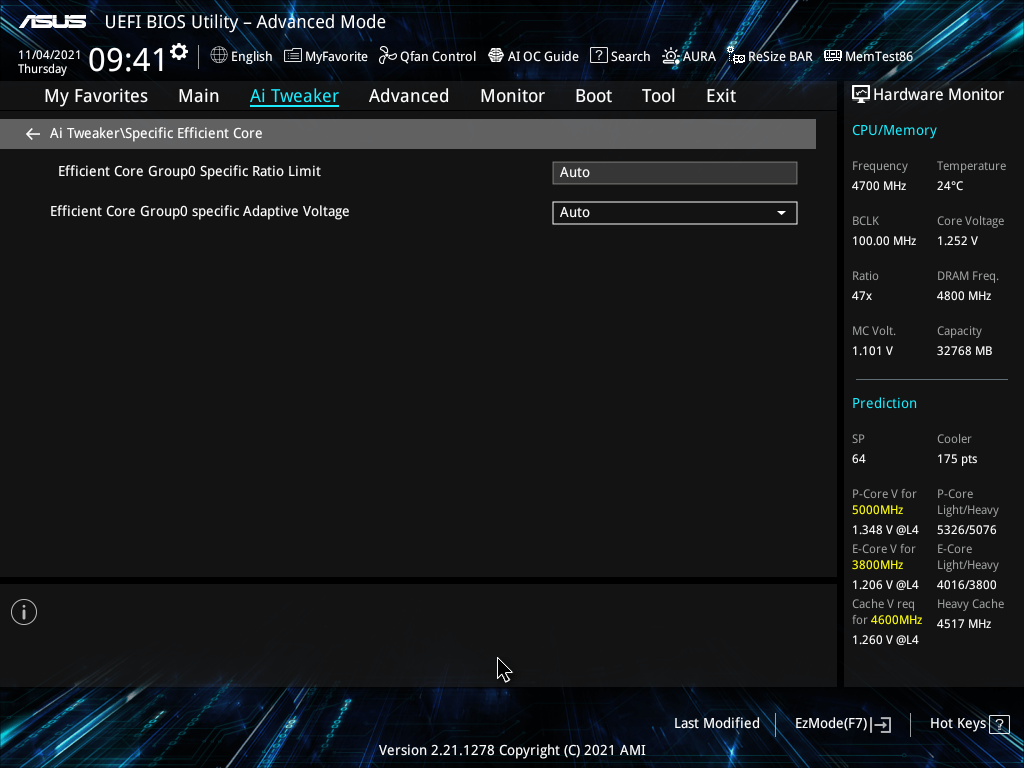The image size is (1024, 768).
Task: Click the 5326/5076 P-Core value
Action: coord(967,530)
